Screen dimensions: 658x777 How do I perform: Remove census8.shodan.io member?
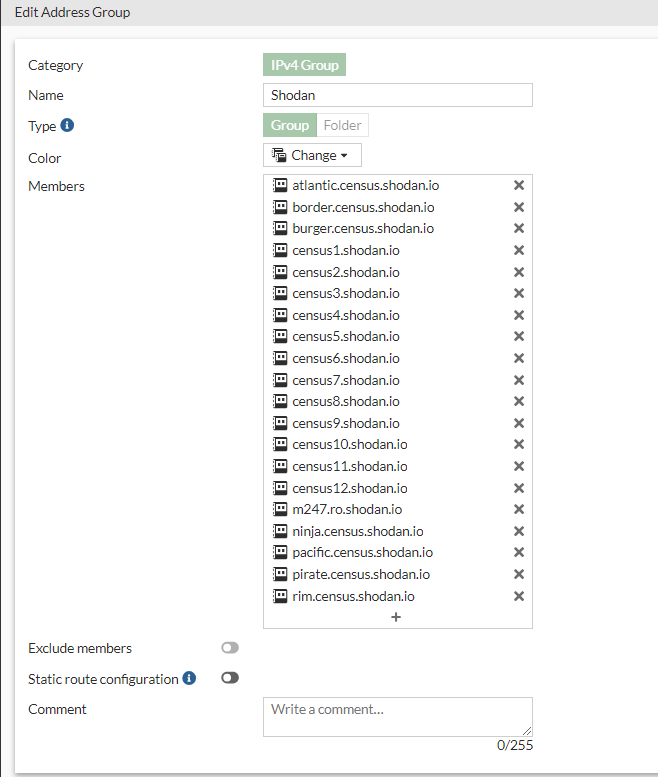click(519, 401)
